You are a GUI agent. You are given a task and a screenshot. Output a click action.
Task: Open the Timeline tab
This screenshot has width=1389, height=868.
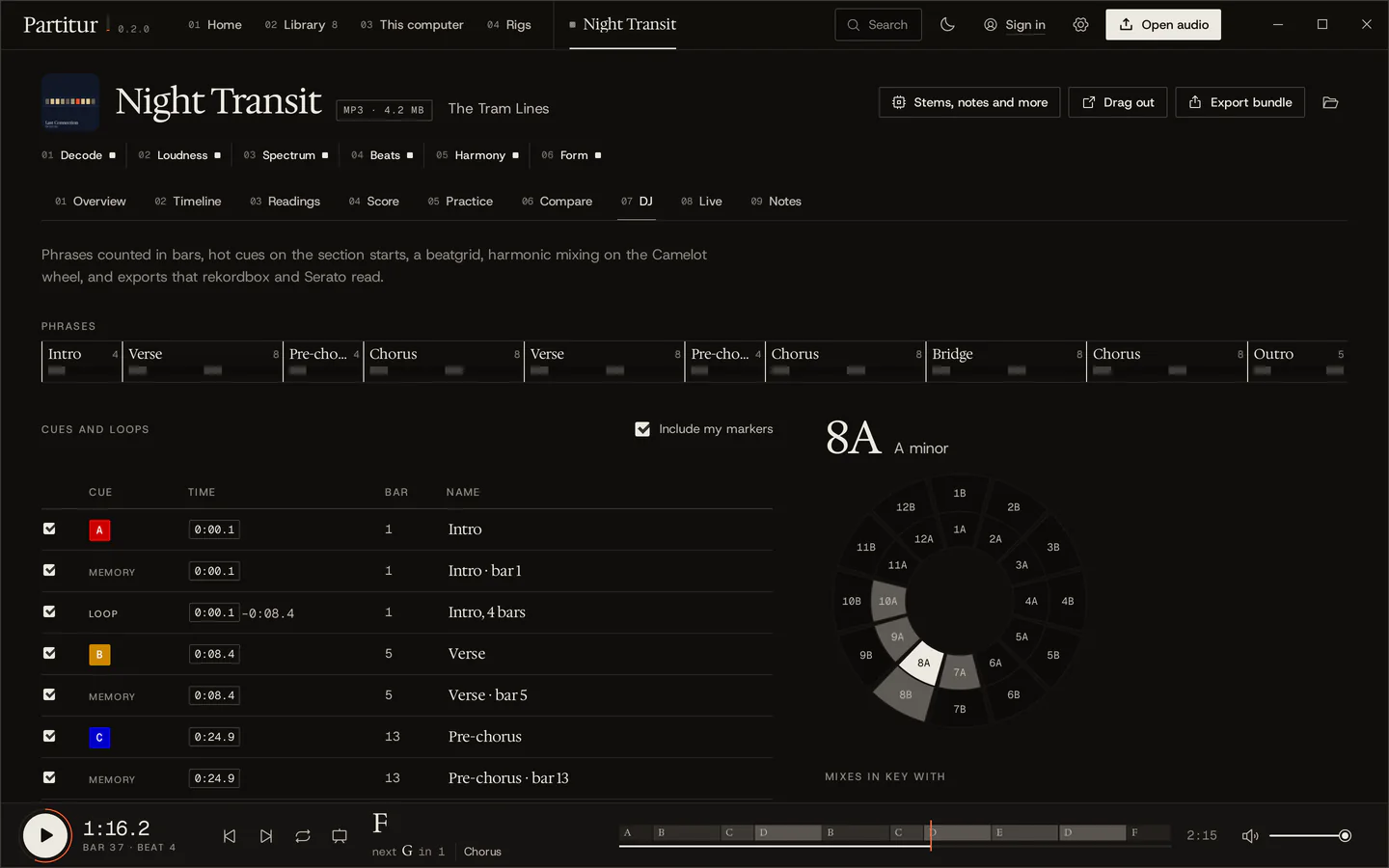pos(188,202)
